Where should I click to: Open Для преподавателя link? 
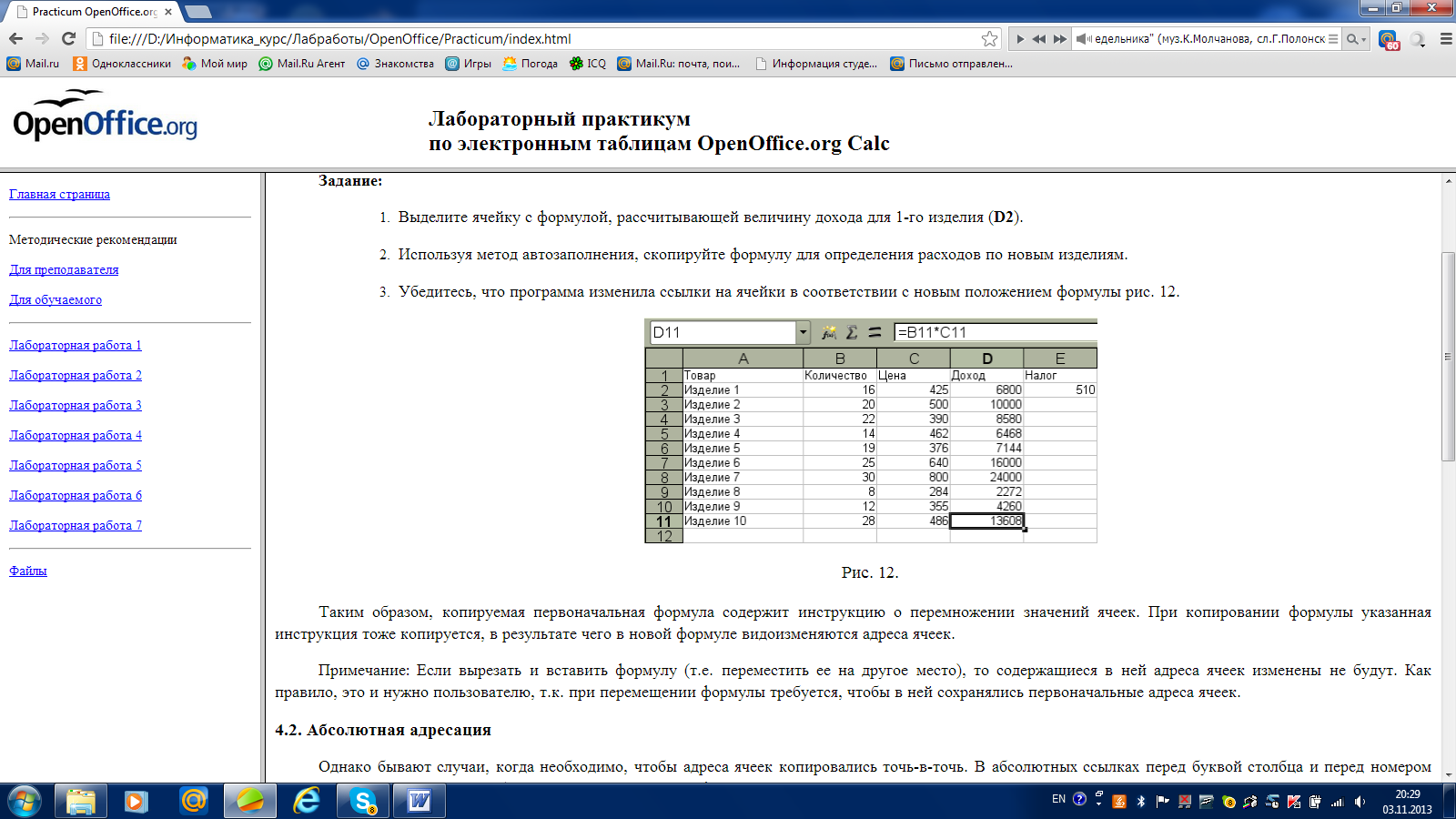(x=64, y=269)
